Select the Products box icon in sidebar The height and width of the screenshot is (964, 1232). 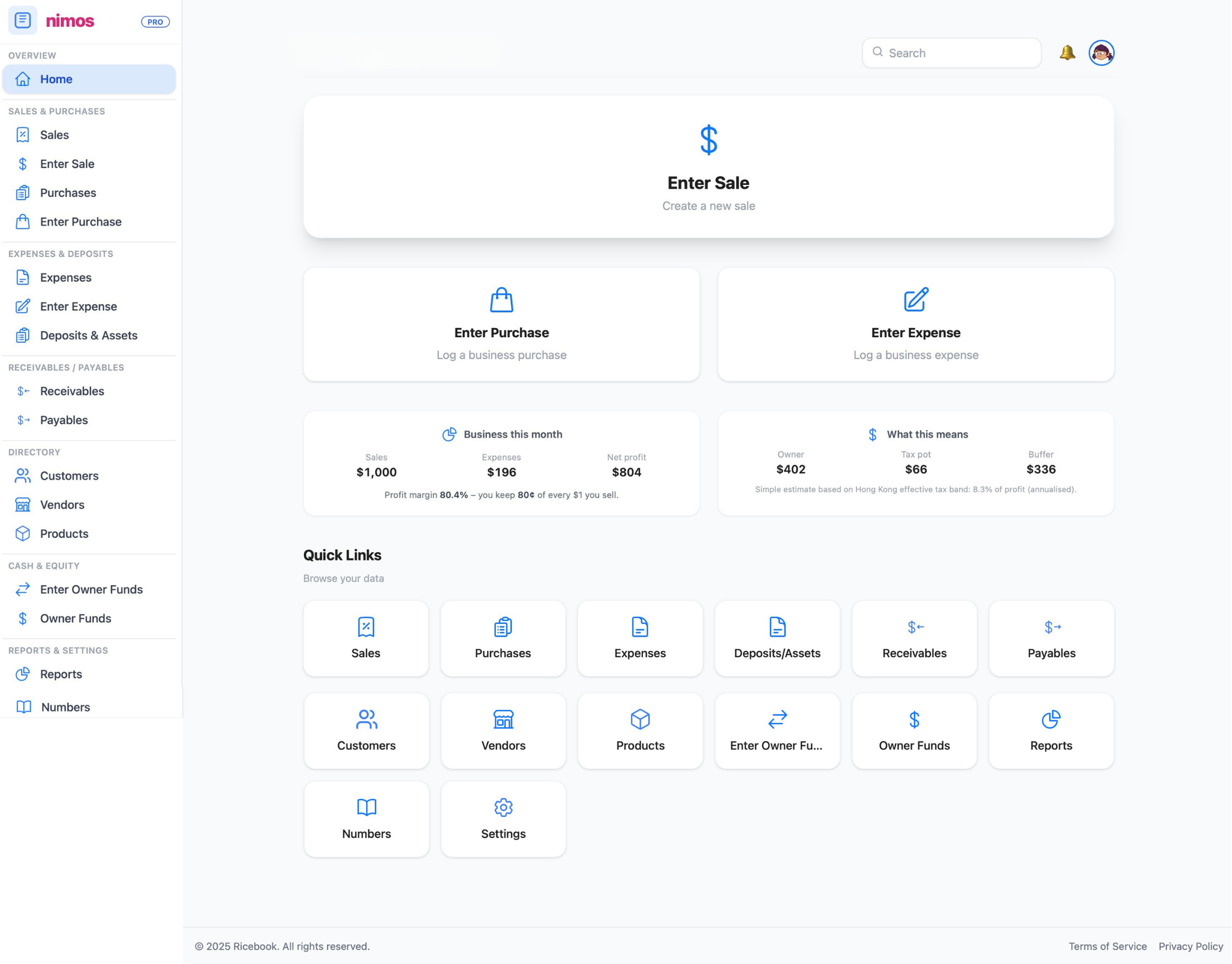(x=22, y=533)
